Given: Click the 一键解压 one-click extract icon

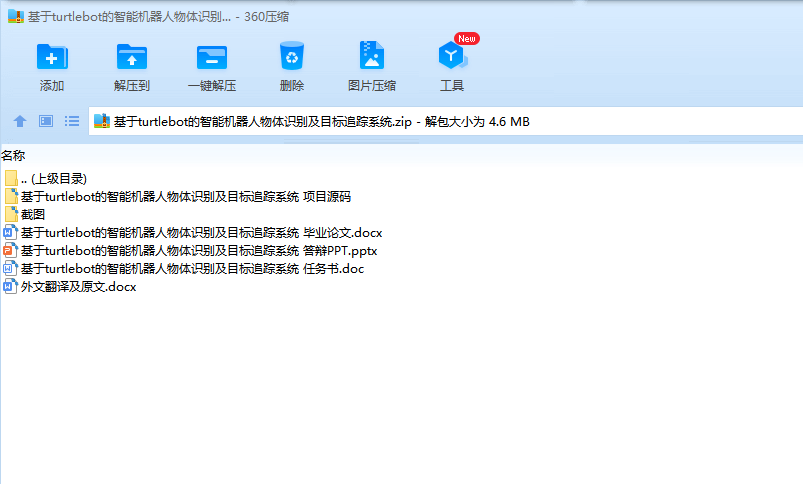Looking at the screenshot, I should [x=212, y=57].
